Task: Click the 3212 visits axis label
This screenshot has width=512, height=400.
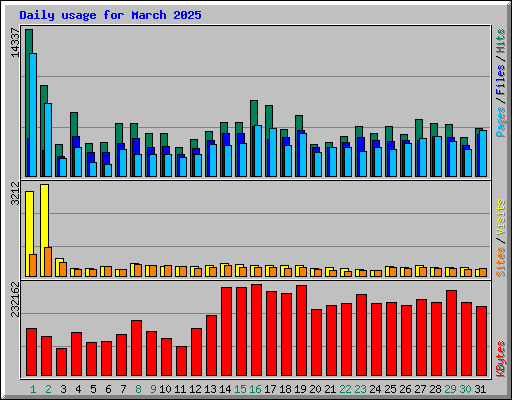Action: tap(15, 193)
